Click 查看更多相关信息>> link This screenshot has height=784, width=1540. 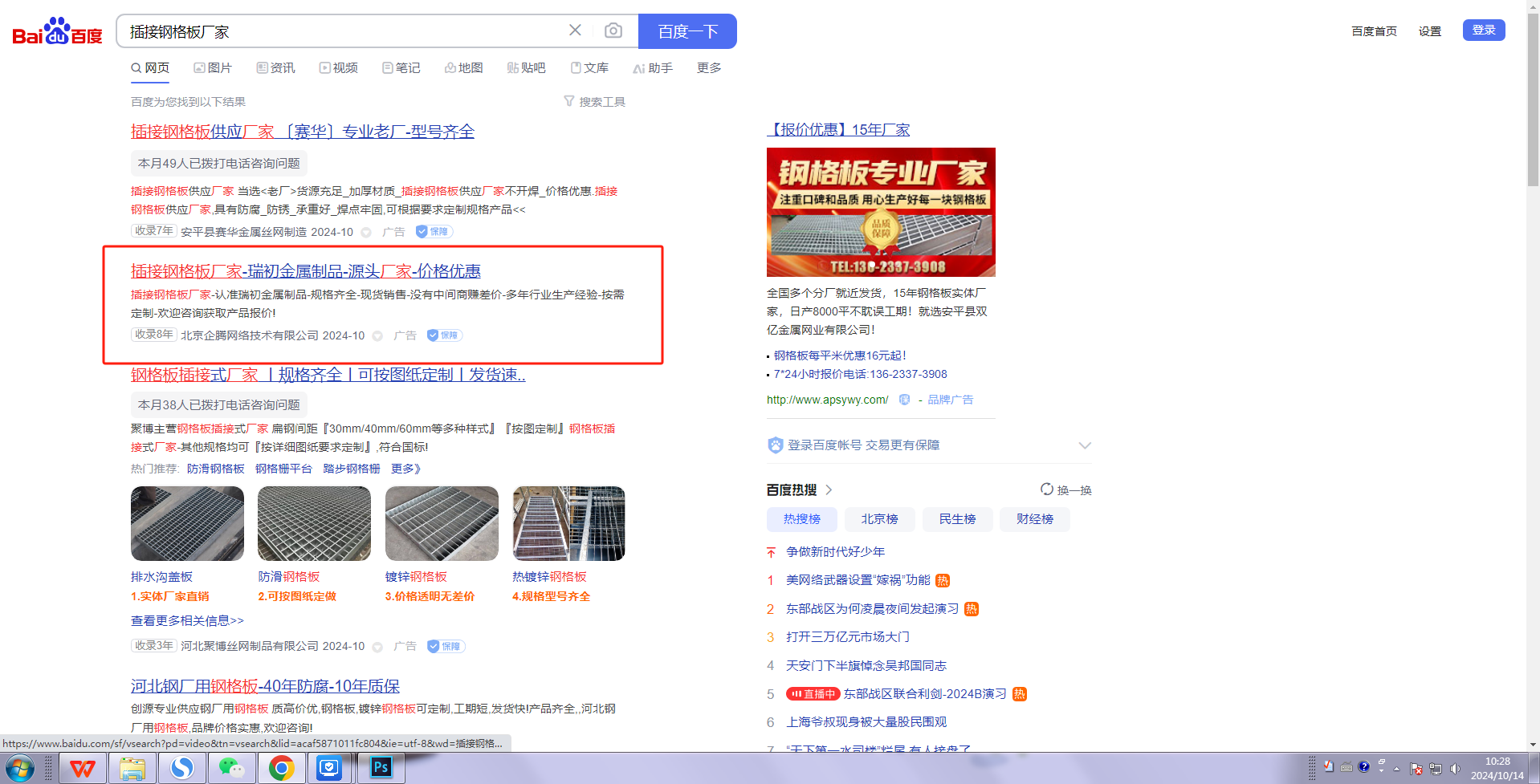(187, 620)
